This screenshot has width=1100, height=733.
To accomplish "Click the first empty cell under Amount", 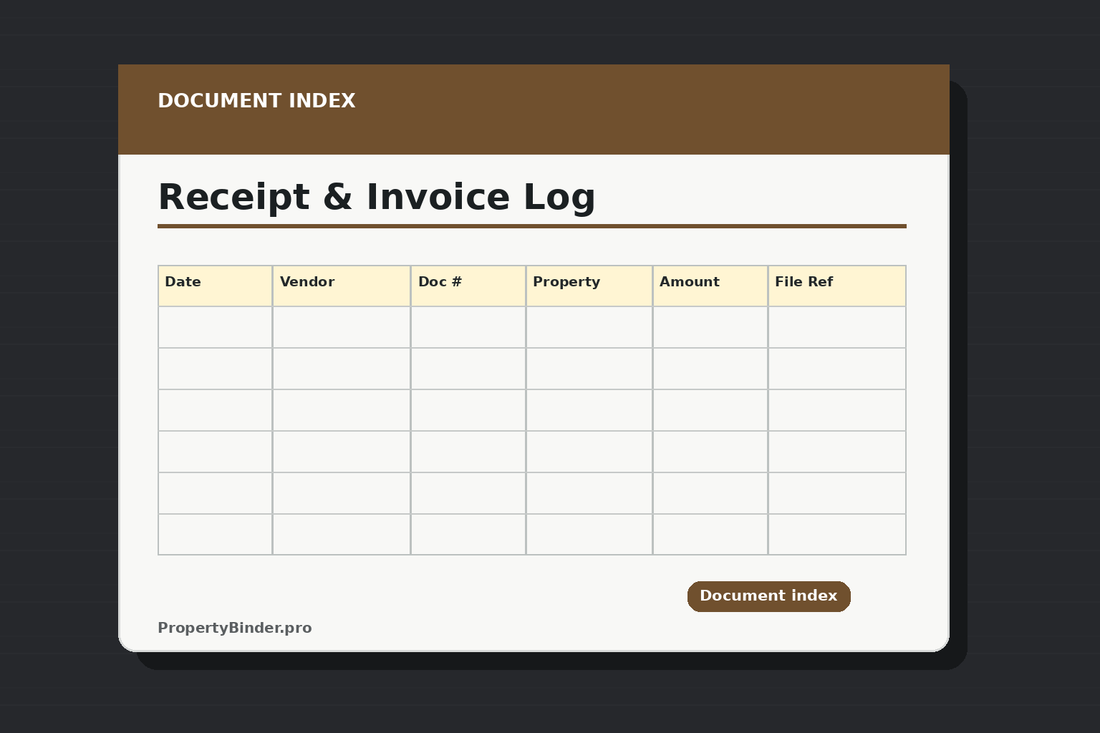I will pos(710,327).
